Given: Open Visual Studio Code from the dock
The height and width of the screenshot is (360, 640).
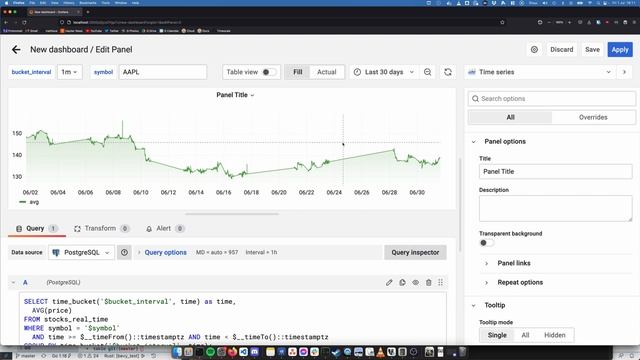Looking at the screenshot, I should (243, 352).
